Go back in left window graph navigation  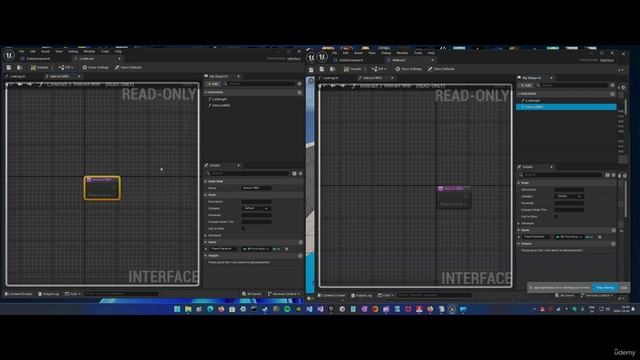20,84
